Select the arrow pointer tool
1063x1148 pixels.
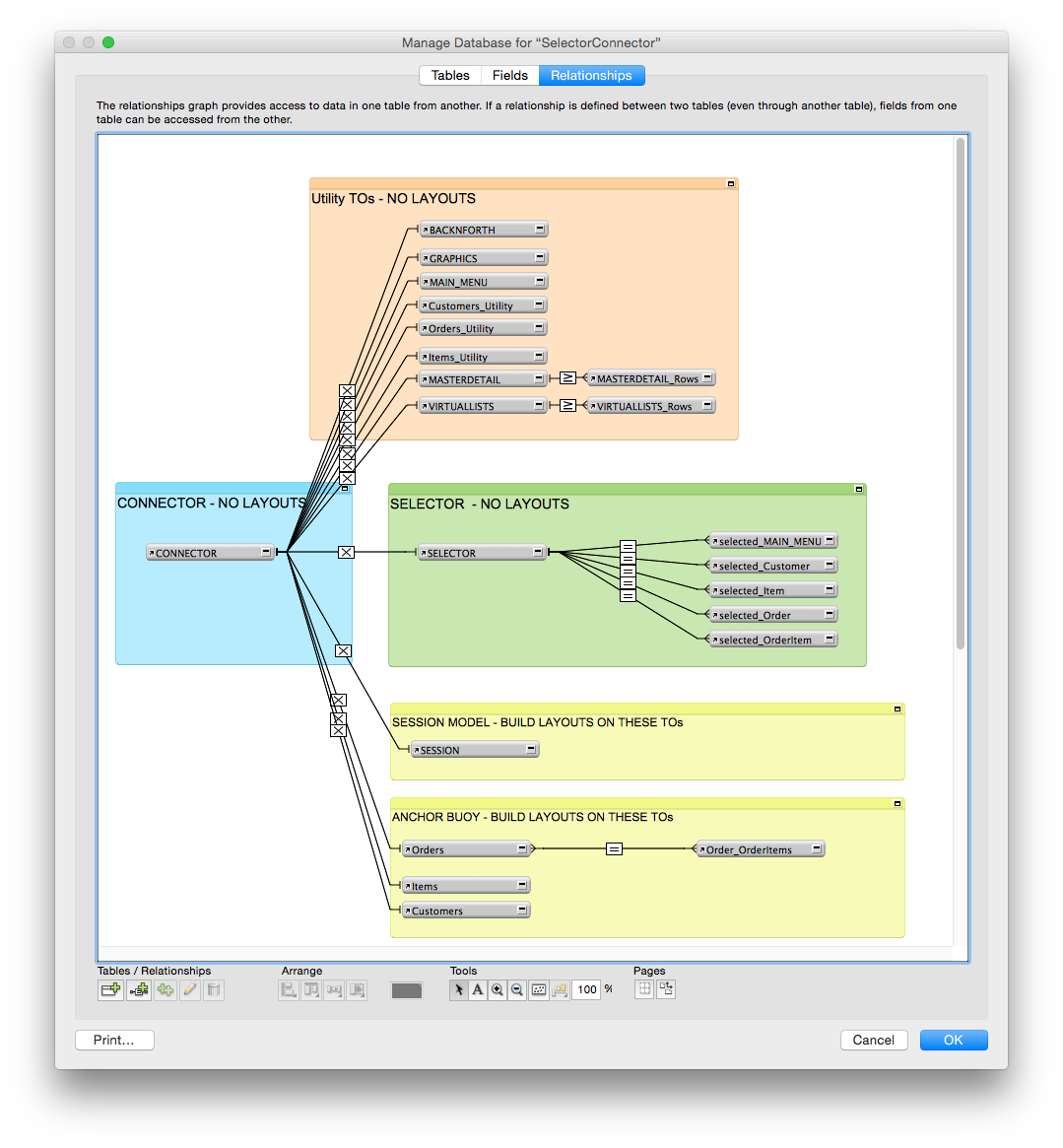(458, 990)
